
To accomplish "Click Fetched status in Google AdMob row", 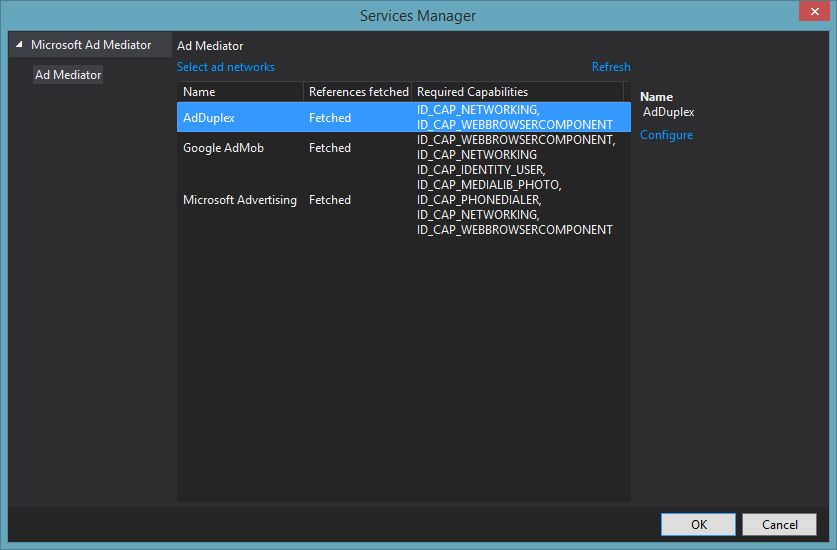I will coord(330,147).
